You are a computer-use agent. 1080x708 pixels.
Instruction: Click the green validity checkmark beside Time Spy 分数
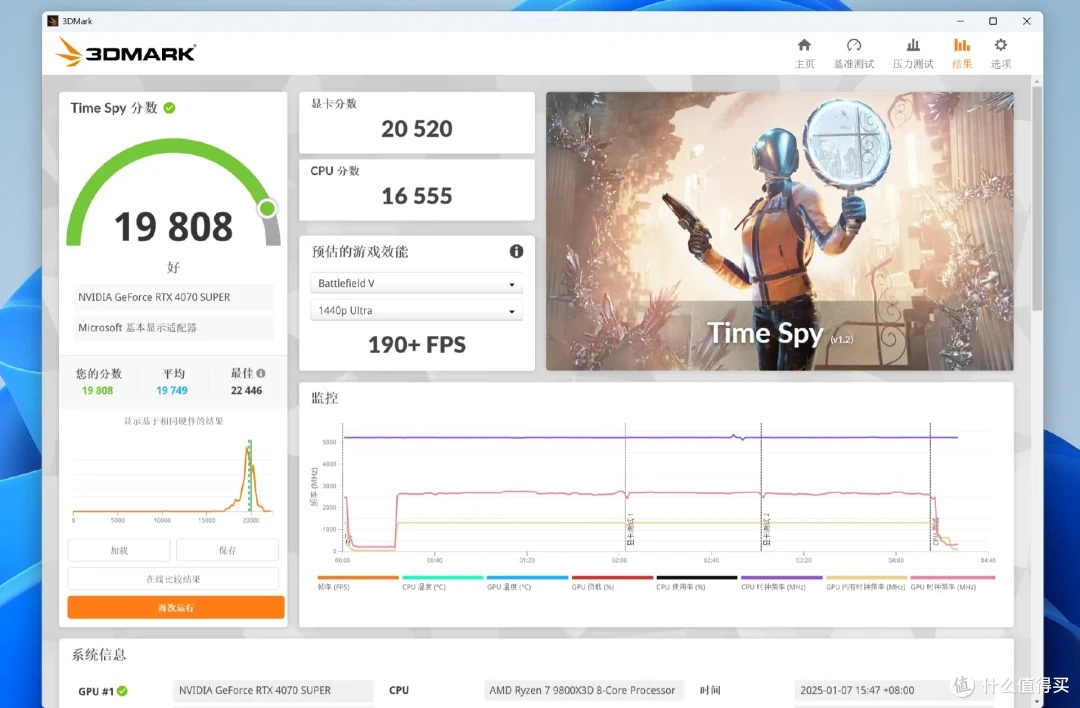point(169,107)
